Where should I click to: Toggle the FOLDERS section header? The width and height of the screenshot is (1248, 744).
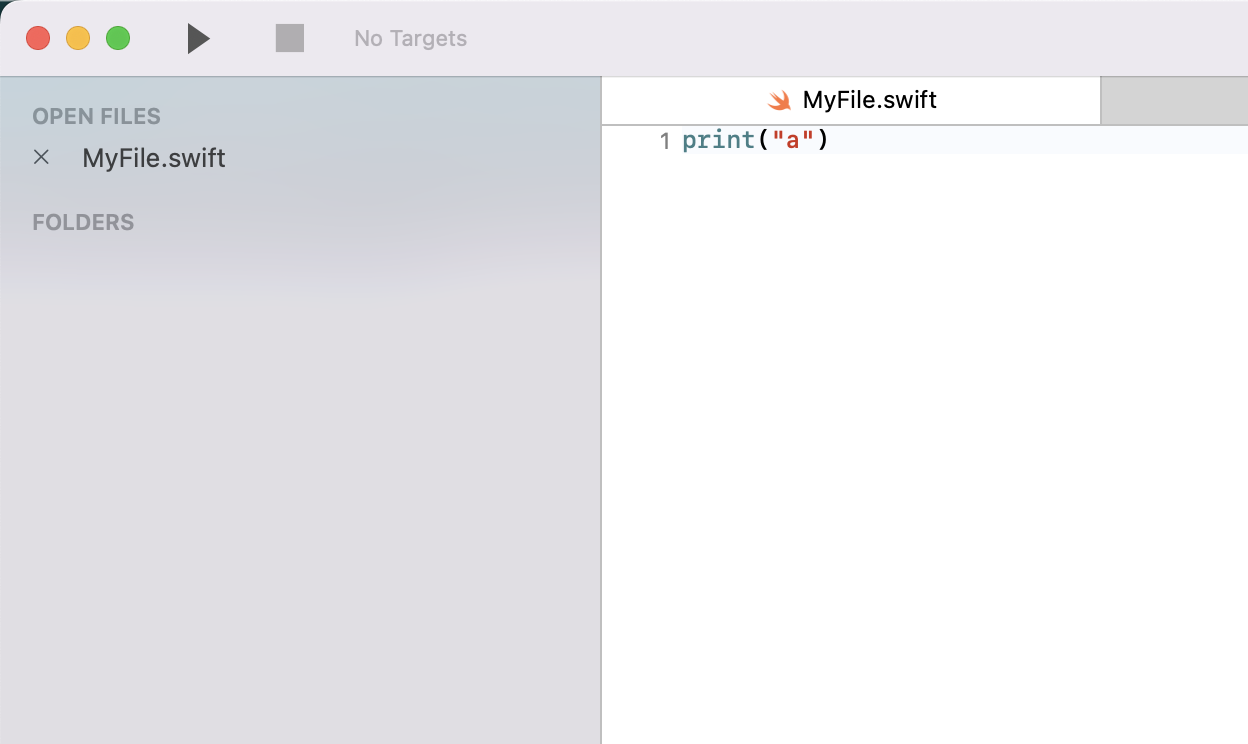tap(83, 222)
